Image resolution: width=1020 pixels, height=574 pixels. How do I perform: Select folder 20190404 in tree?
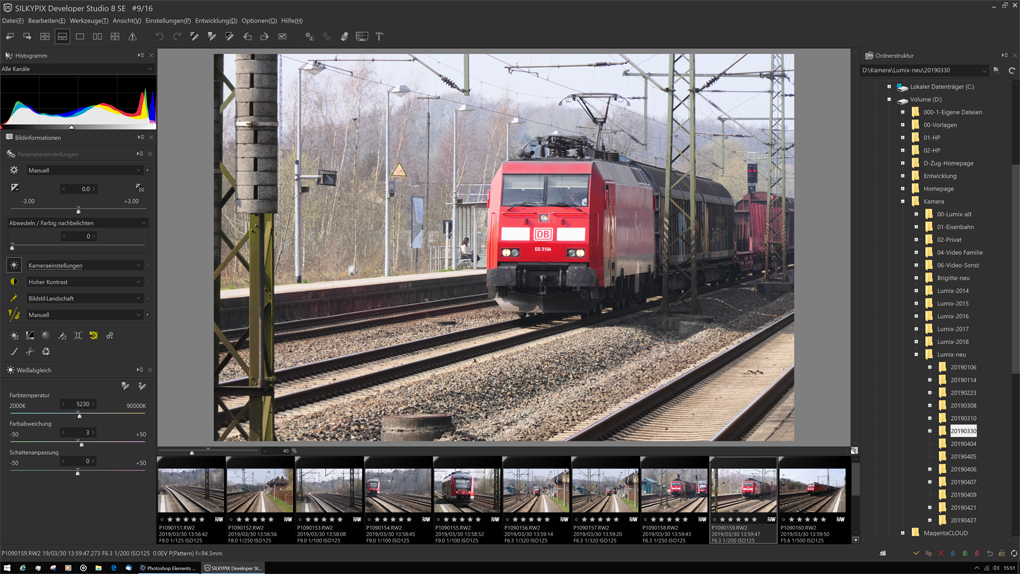963,444
